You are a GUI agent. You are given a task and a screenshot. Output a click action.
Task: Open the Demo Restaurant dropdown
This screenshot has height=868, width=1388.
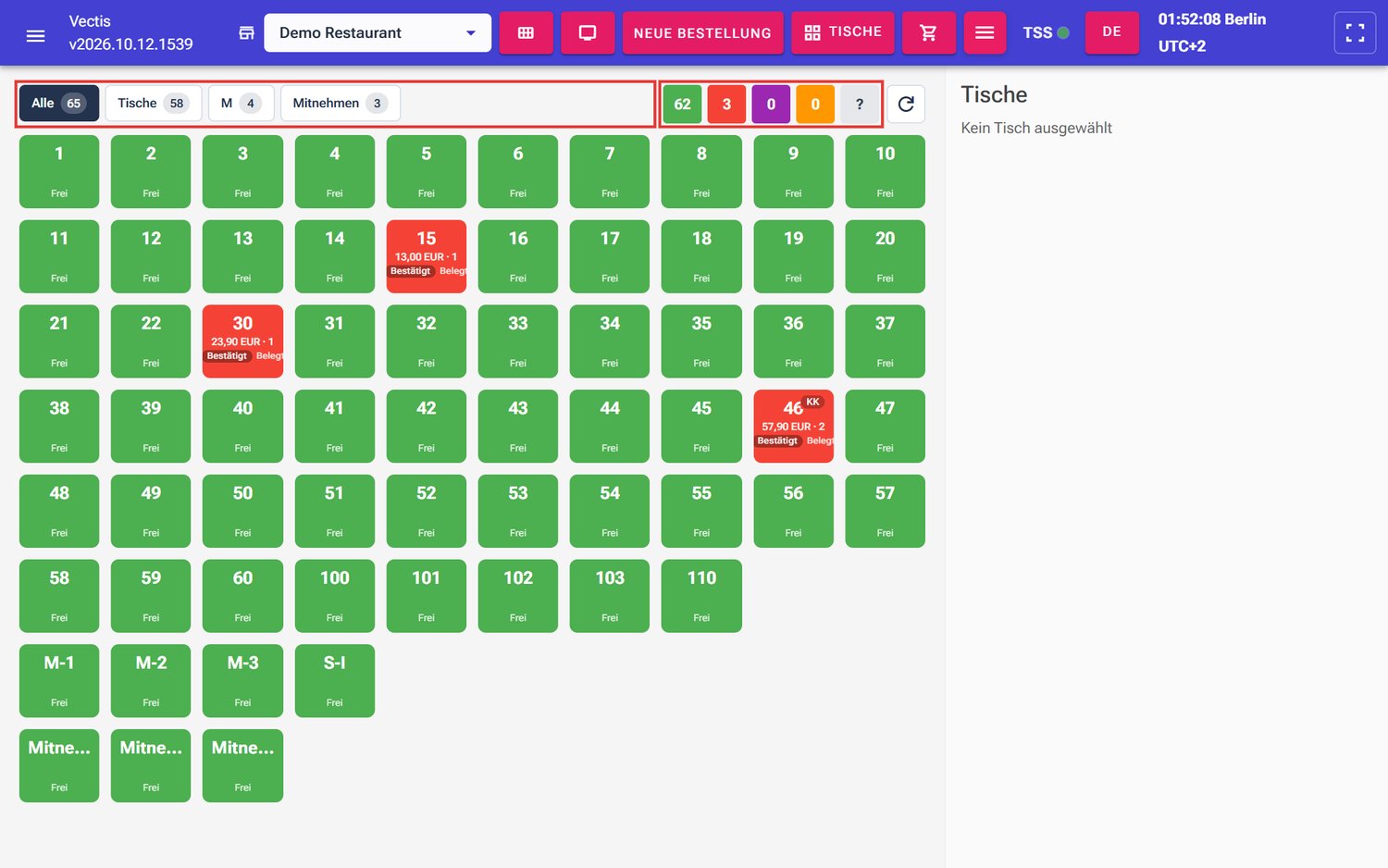(x=378, y=33)
